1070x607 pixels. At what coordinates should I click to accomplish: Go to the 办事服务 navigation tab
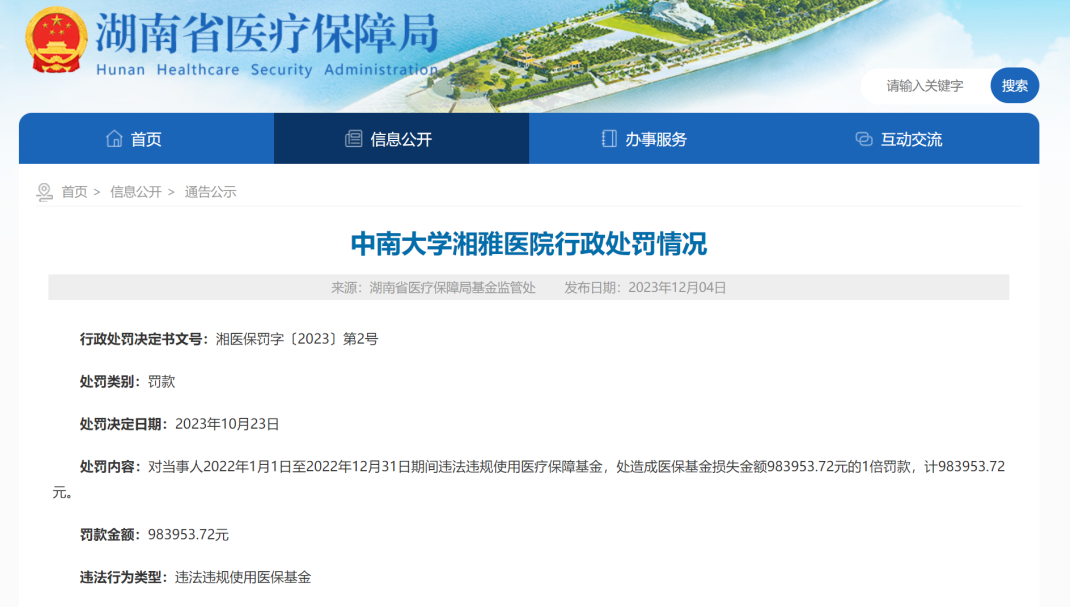coord(656,139)
